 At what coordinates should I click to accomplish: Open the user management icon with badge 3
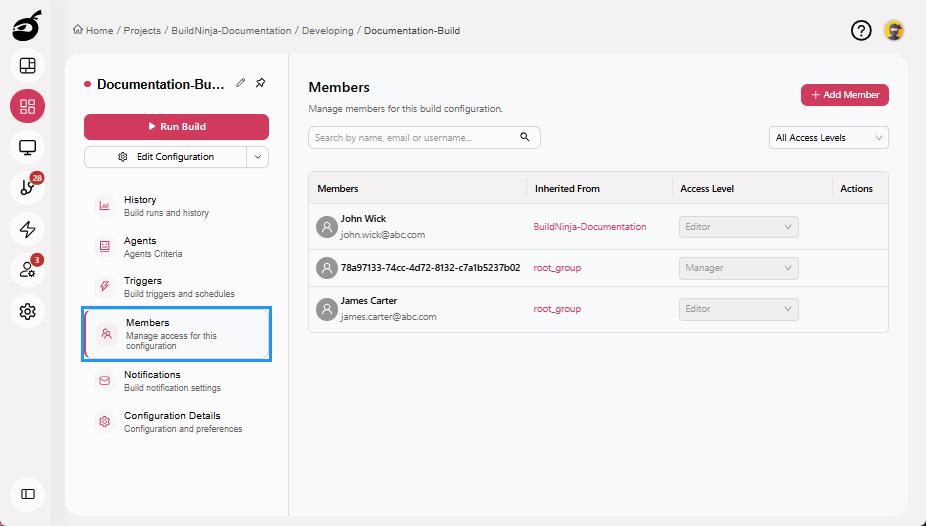[28, 270]
